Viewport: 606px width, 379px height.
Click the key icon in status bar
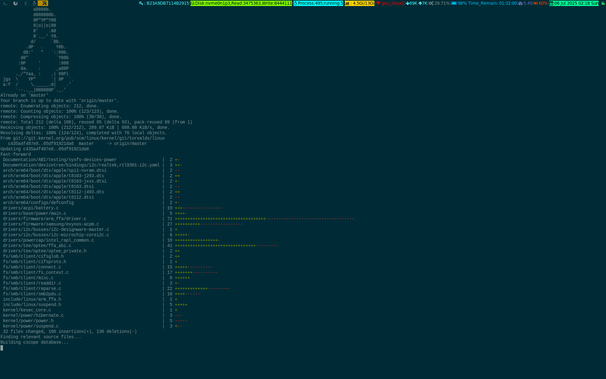pos(141,3)
